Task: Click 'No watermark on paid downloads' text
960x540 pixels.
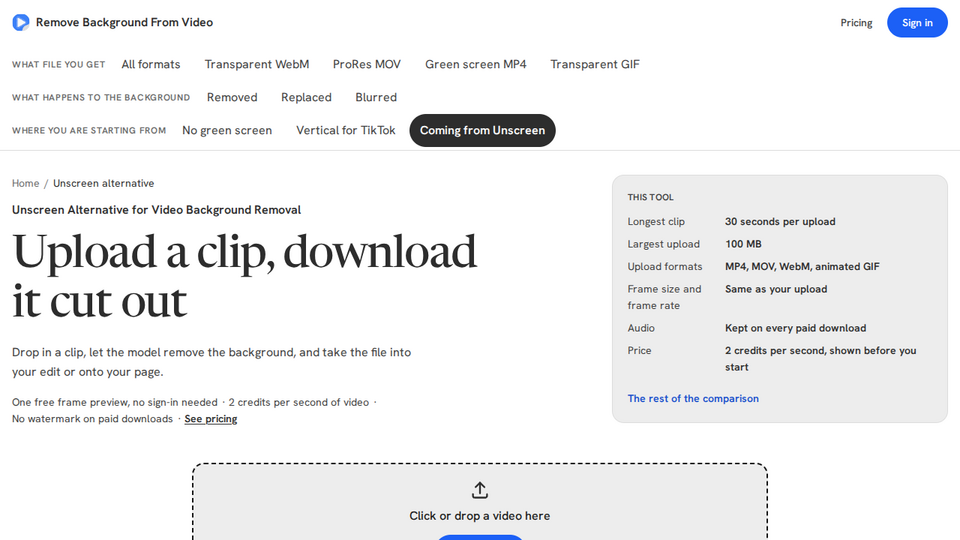Action: (92, 419)
